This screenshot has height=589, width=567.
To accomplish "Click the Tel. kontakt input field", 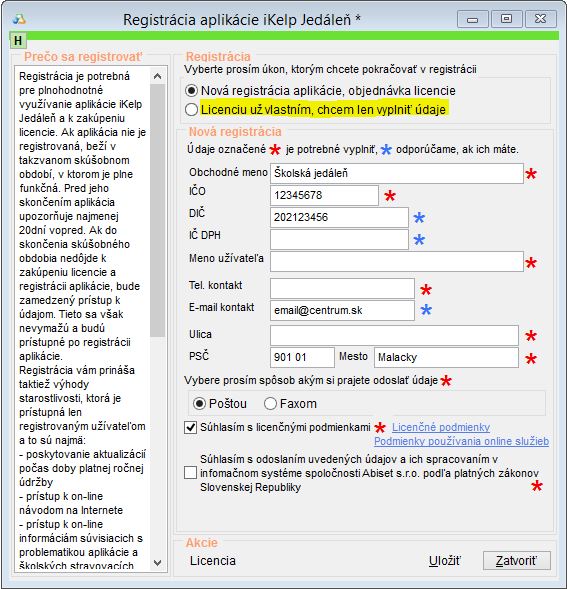I will [x=342, y=288].
